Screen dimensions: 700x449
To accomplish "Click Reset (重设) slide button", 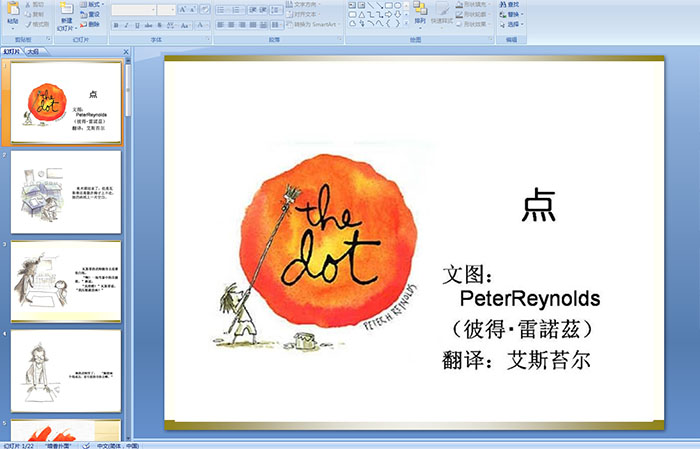I will (90, 14).
